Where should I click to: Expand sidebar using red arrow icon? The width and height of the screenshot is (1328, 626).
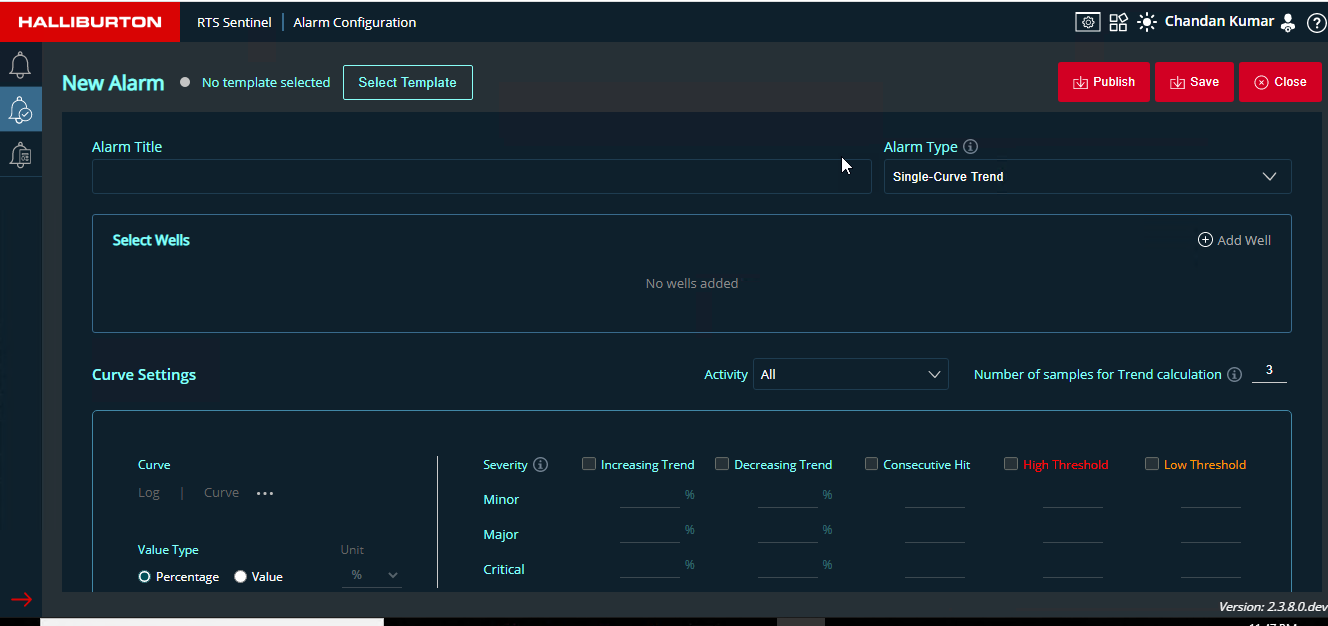point(21,600)
